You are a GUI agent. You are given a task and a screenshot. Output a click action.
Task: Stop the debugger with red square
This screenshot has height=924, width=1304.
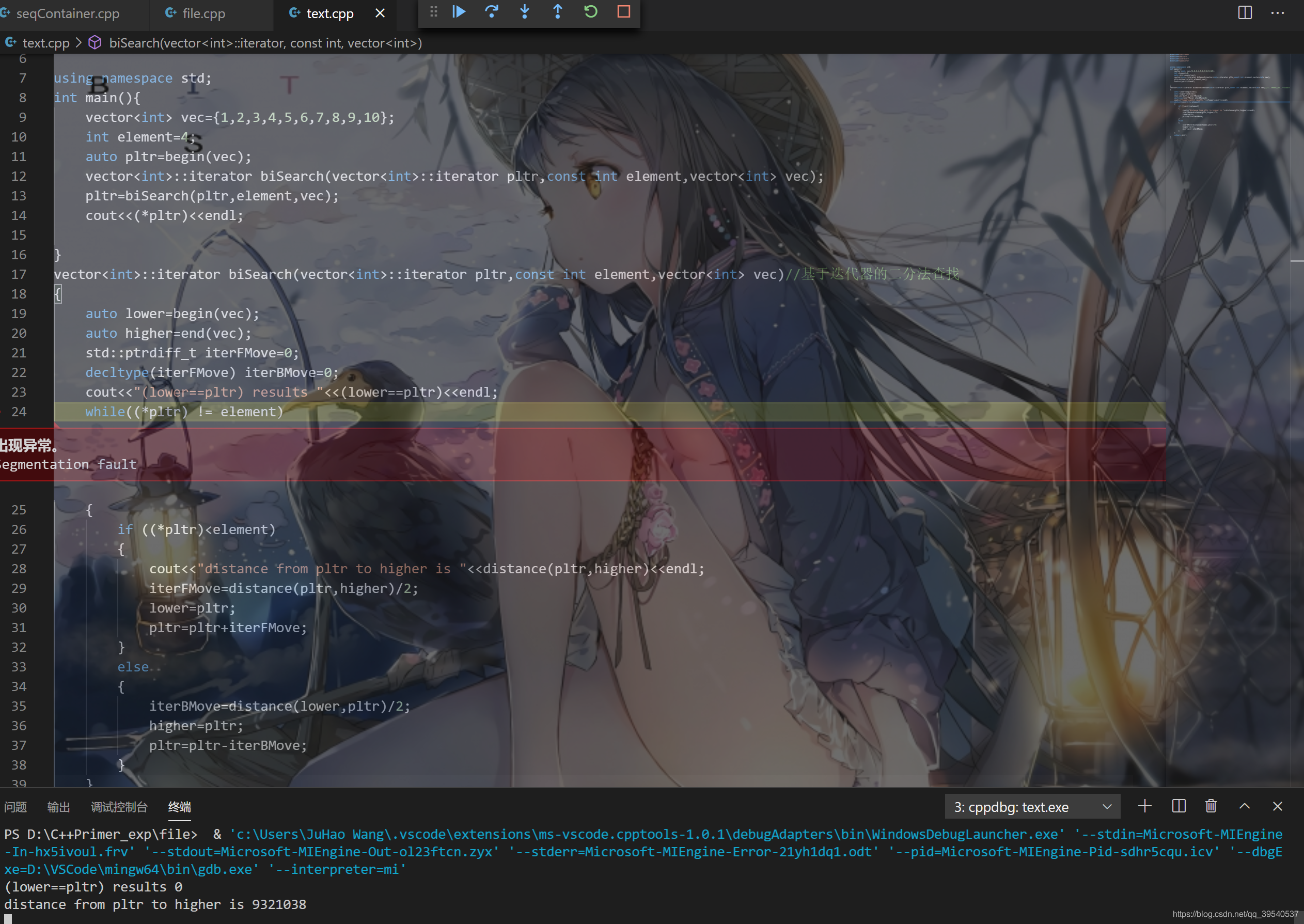coord(623,11)
